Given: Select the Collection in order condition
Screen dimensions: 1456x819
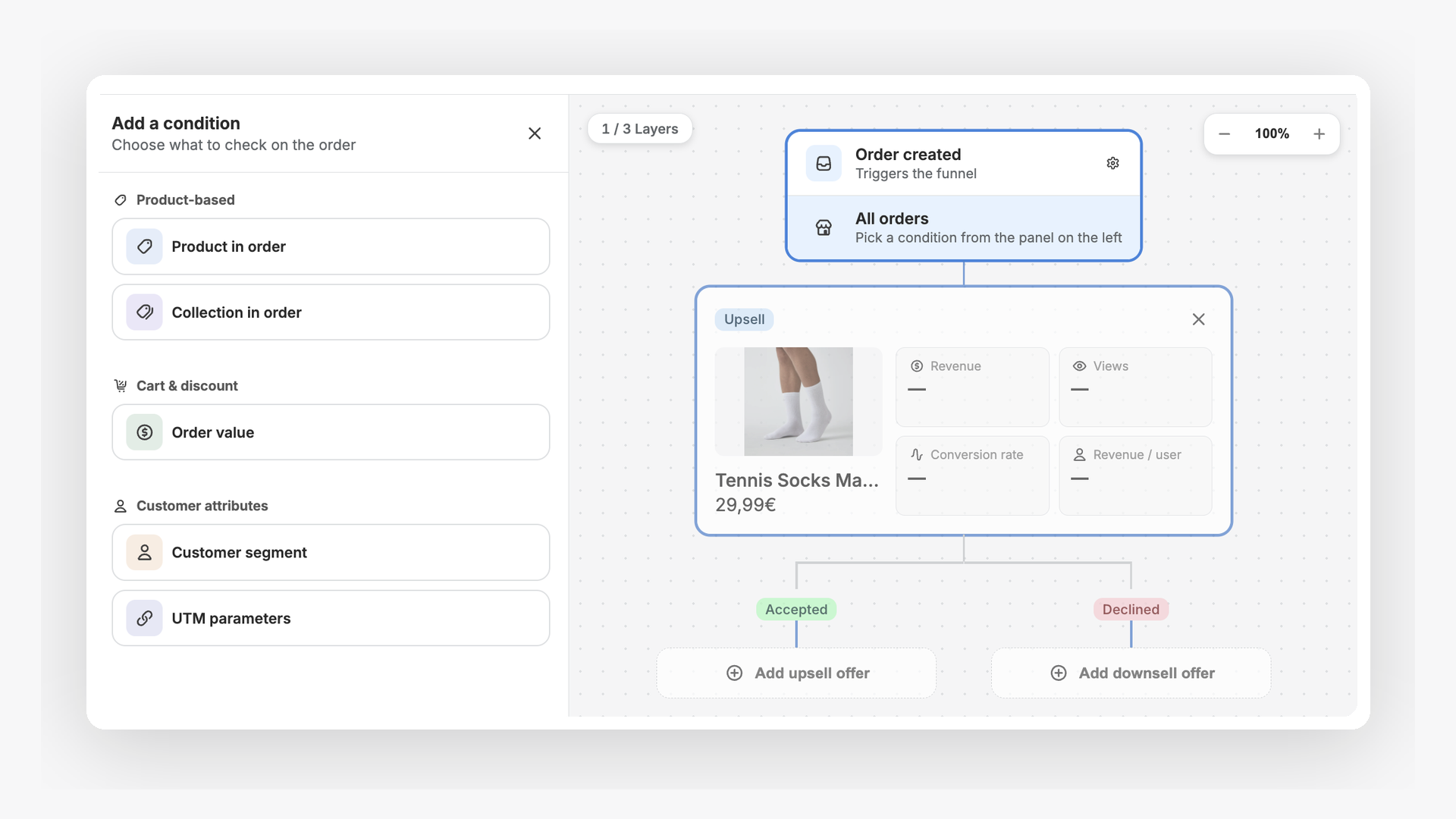Looking at the screenshot, I should click(331, 312).
